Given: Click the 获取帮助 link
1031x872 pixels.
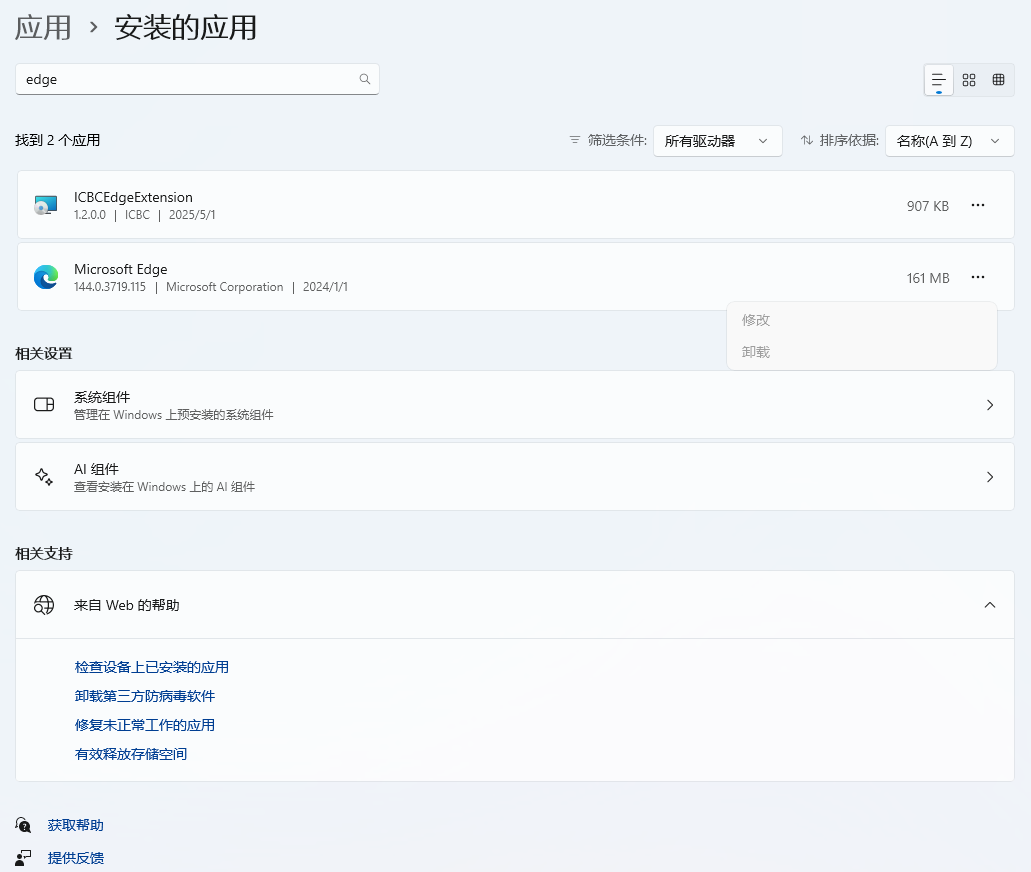Looking at the screenshot, I should tap(76, 825).
